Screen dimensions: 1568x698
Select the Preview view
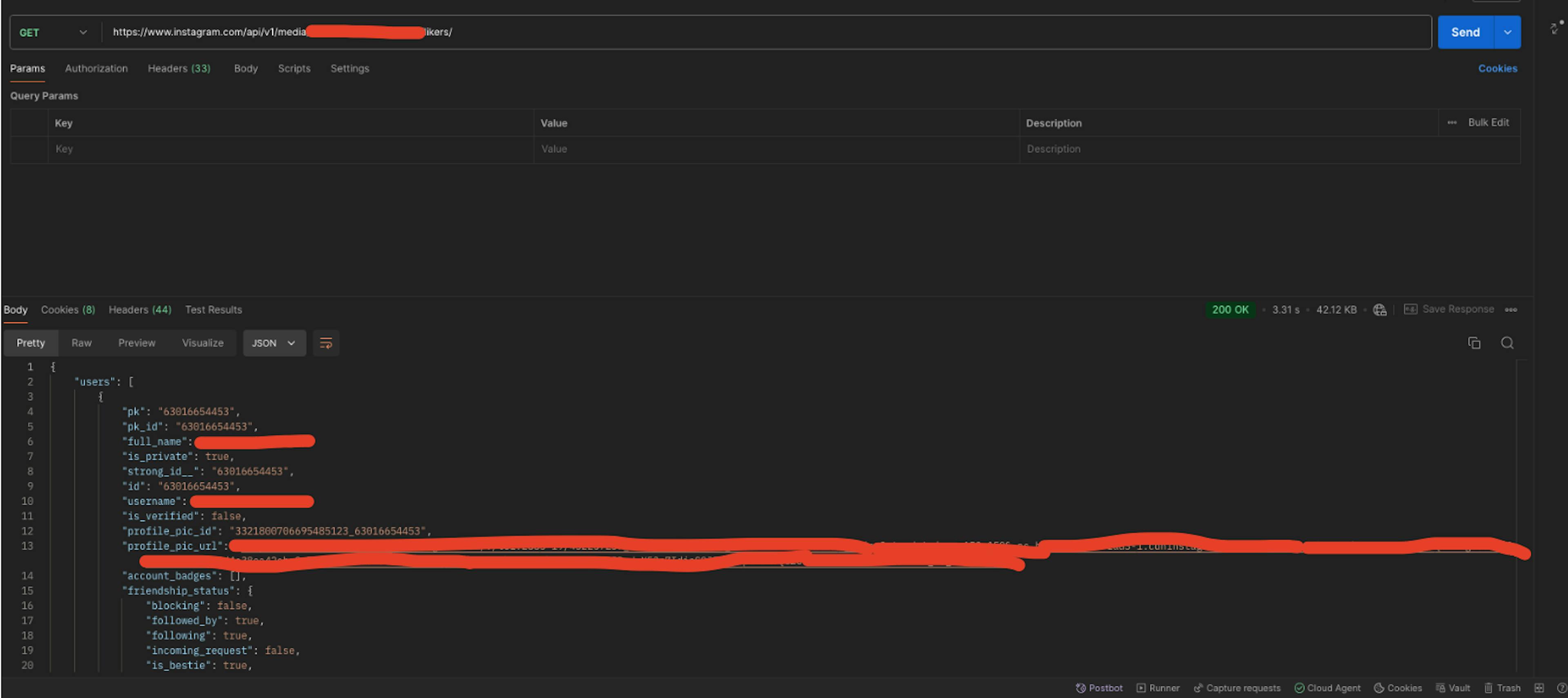(x=136, y=343)
